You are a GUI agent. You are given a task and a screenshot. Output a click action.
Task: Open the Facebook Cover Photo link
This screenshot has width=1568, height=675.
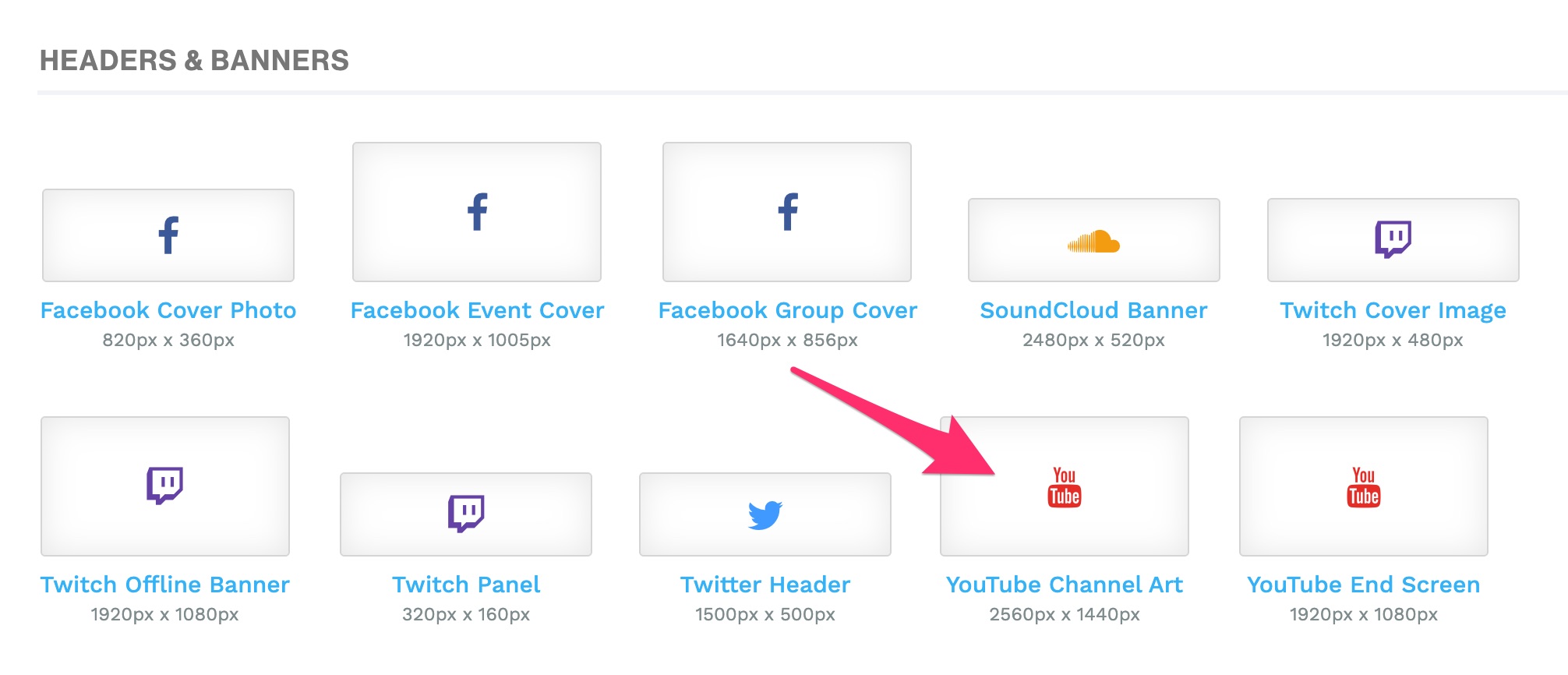[x=168, y=310]
